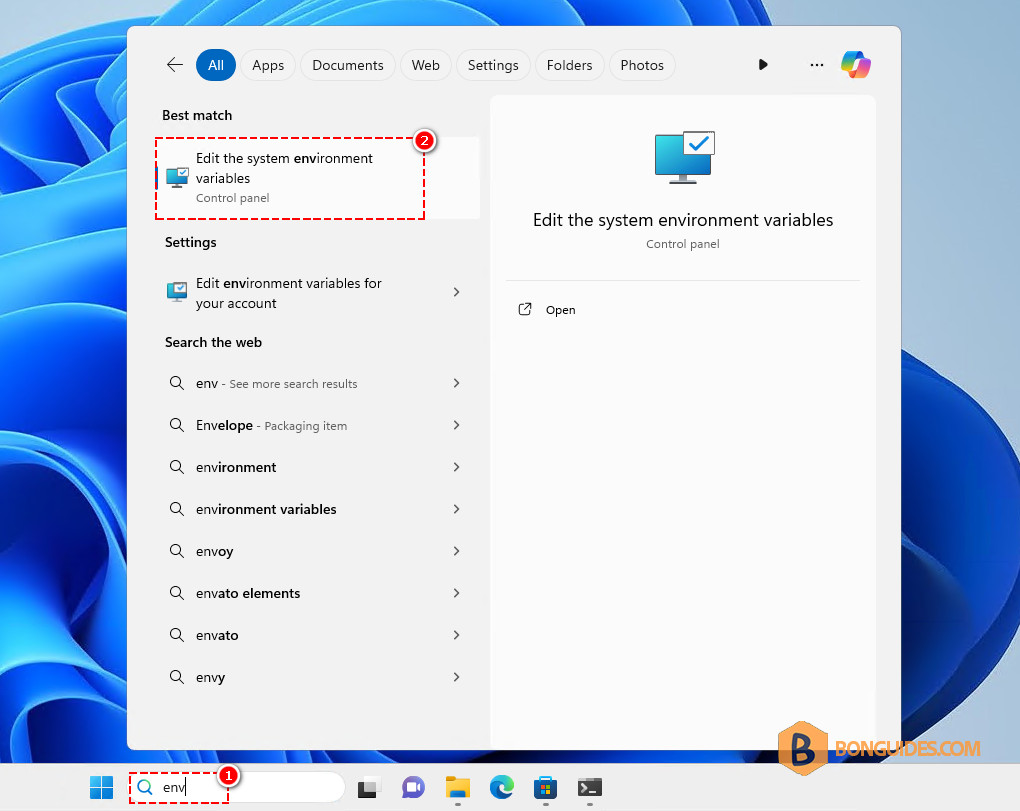Expand arrow beside 'envato elements' suggestion

[x=457, y=593]
